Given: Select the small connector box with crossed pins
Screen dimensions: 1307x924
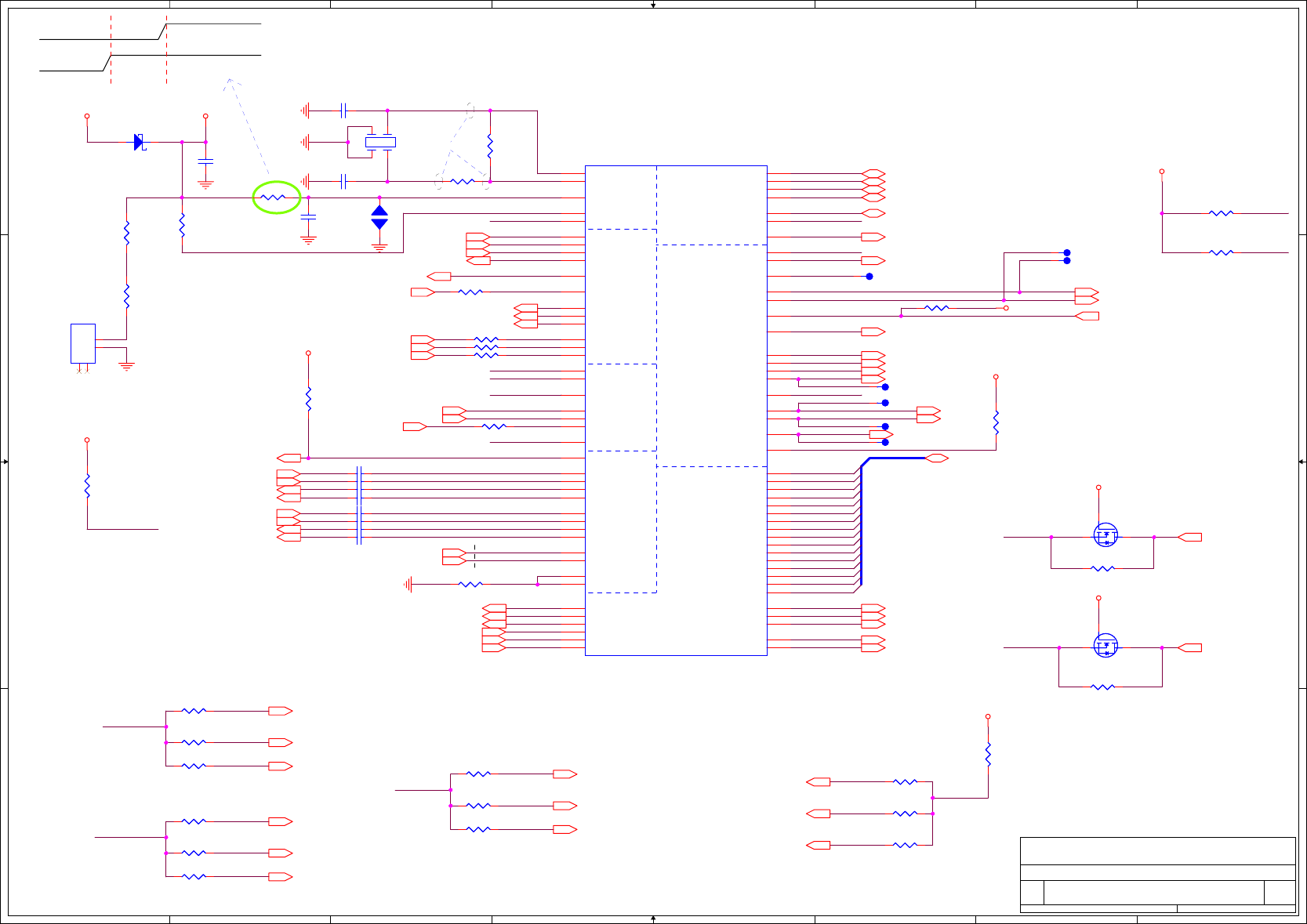Looking at the screenshot, I should 83,343.
